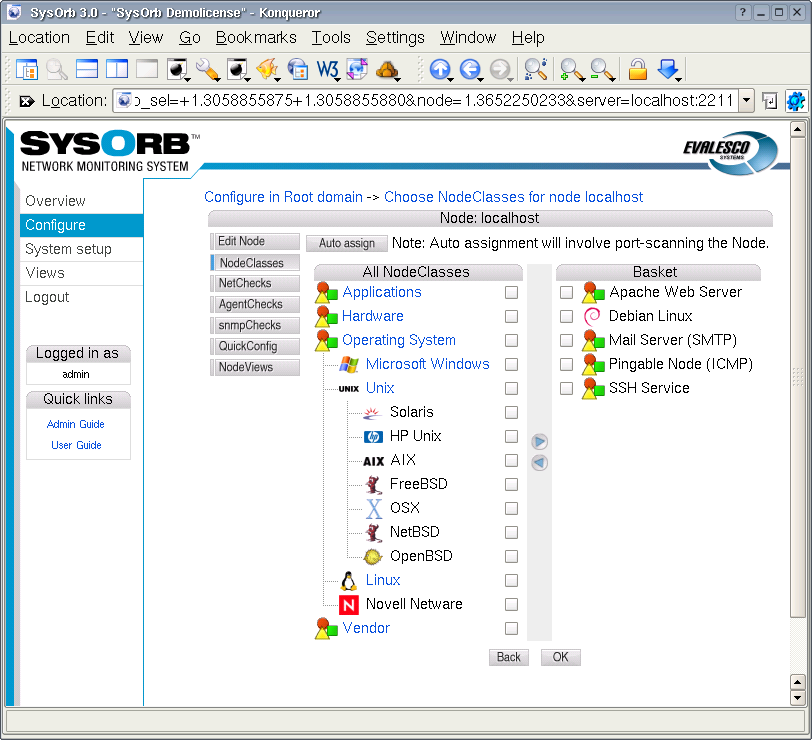Open the Konqueror window menu icon in title bar
Screen dimensions: 812x740
(x=14, y=12)
